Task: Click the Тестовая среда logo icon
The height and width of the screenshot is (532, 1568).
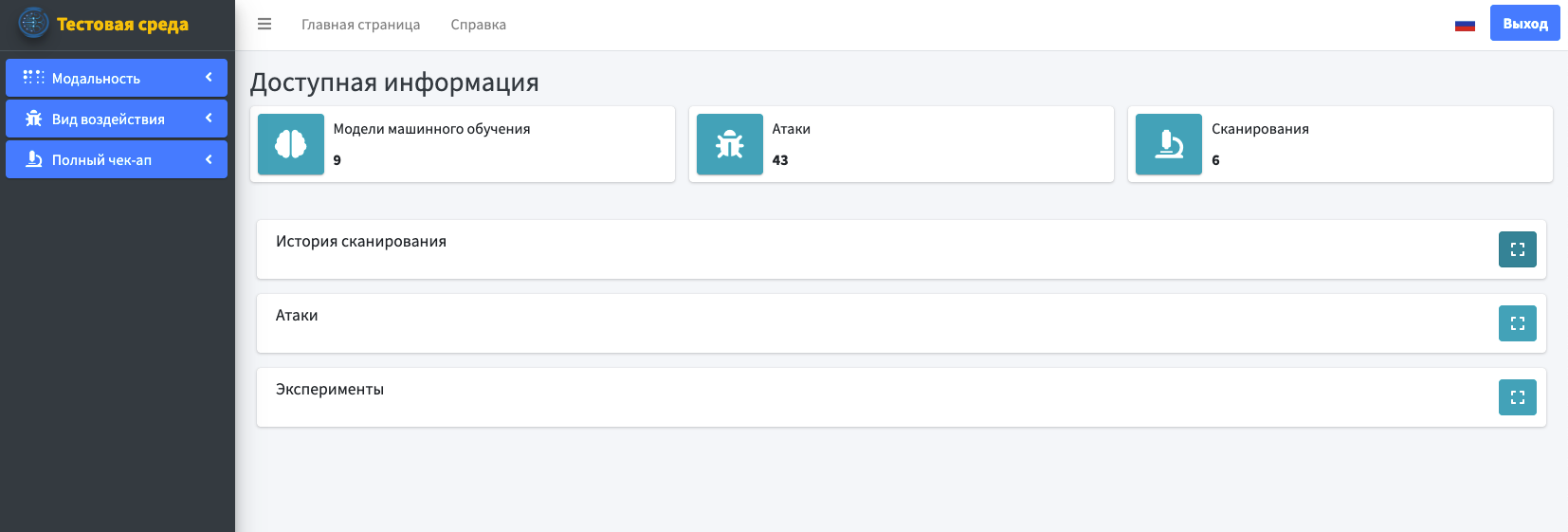Action: tap(33, 23)
